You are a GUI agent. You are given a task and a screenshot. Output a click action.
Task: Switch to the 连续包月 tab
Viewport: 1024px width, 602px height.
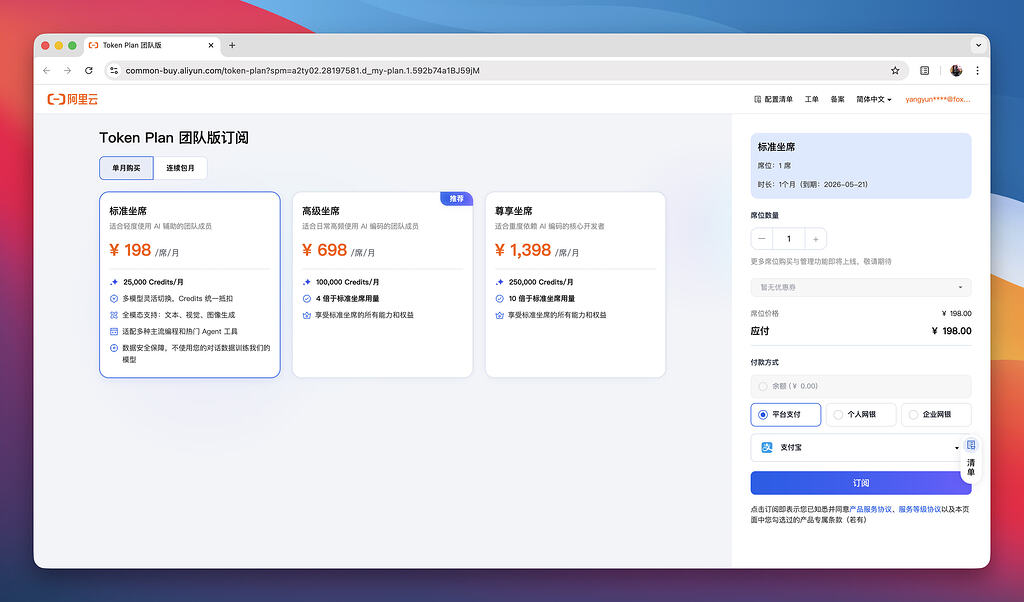pyautogui.click(x=180, y=168)
